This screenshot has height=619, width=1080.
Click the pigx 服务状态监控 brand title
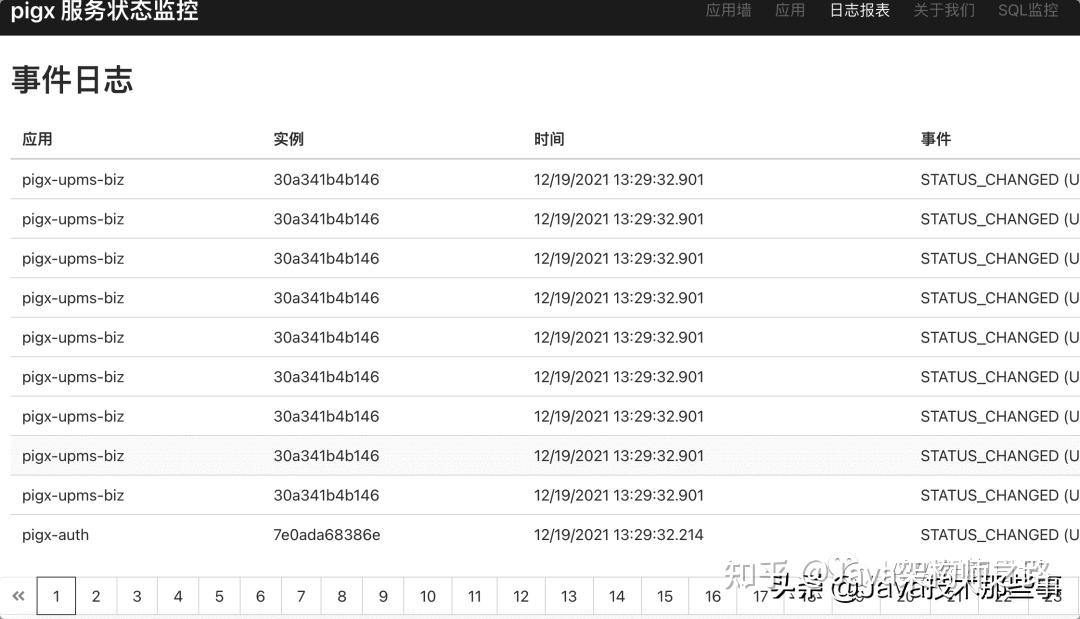click(105, 10)
